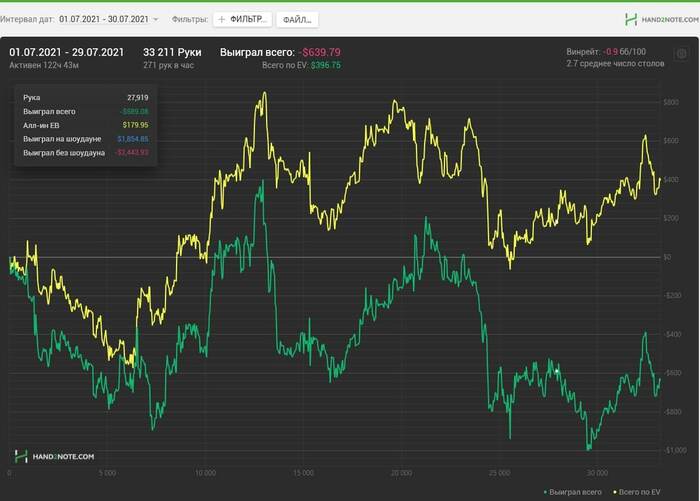Viewport: 700px width, 501px height.
Task: Click tooltip row Алл-ин EB
Action: point(86,125)
